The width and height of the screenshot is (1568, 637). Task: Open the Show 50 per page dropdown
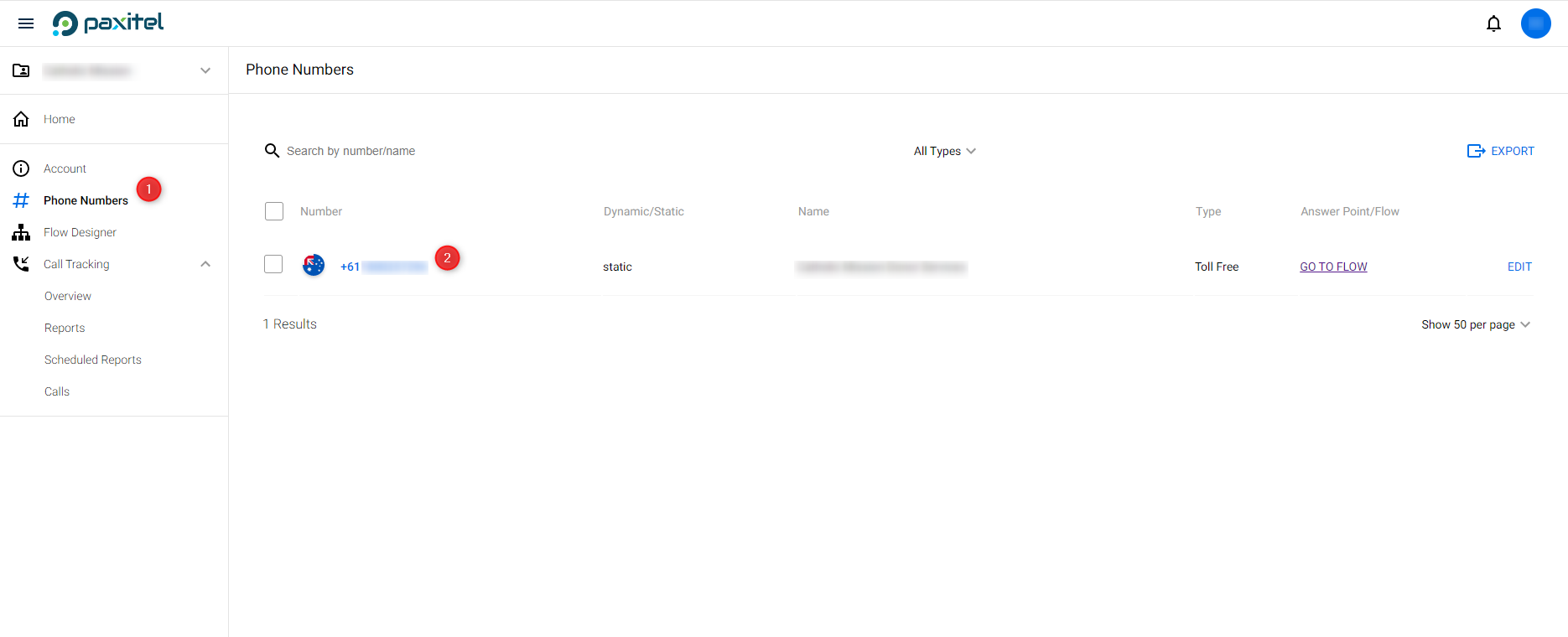1475,324
